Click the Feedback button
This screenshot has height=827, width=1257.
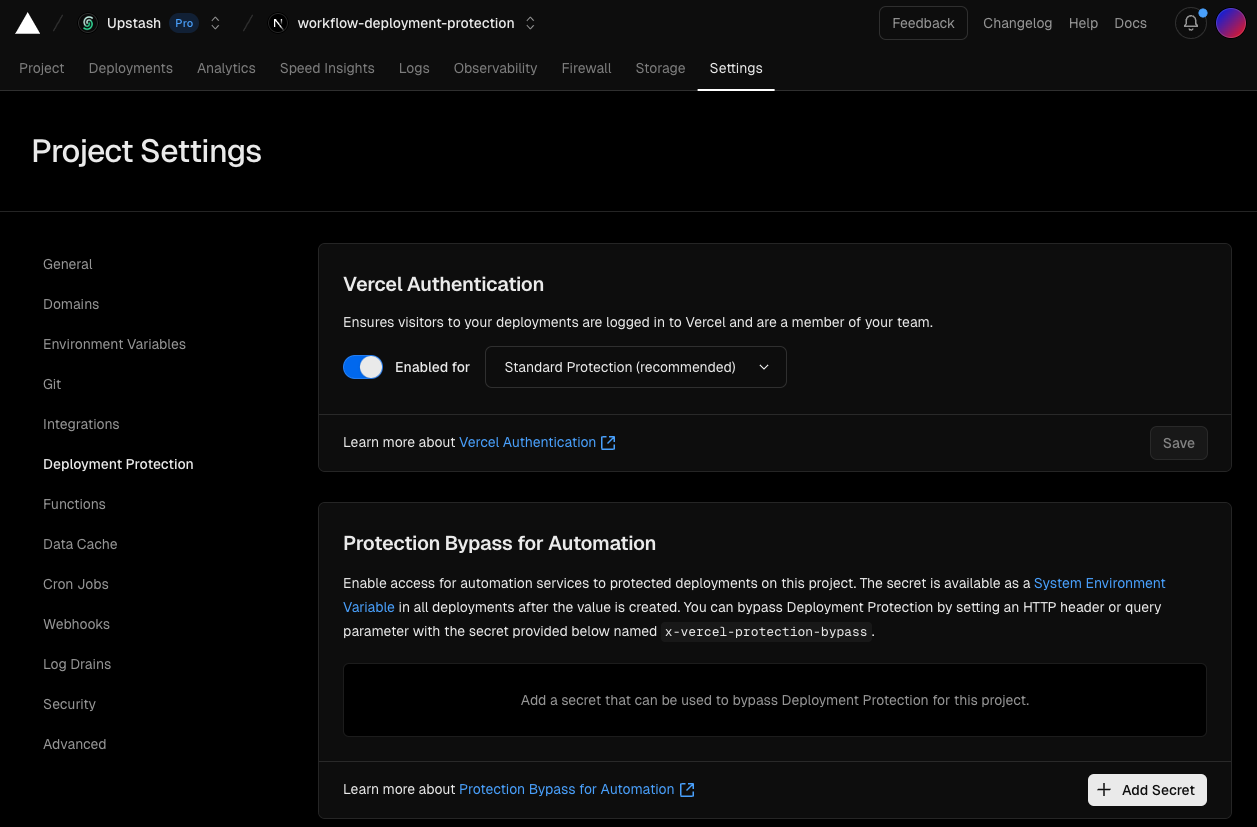(x=923, y=23)
